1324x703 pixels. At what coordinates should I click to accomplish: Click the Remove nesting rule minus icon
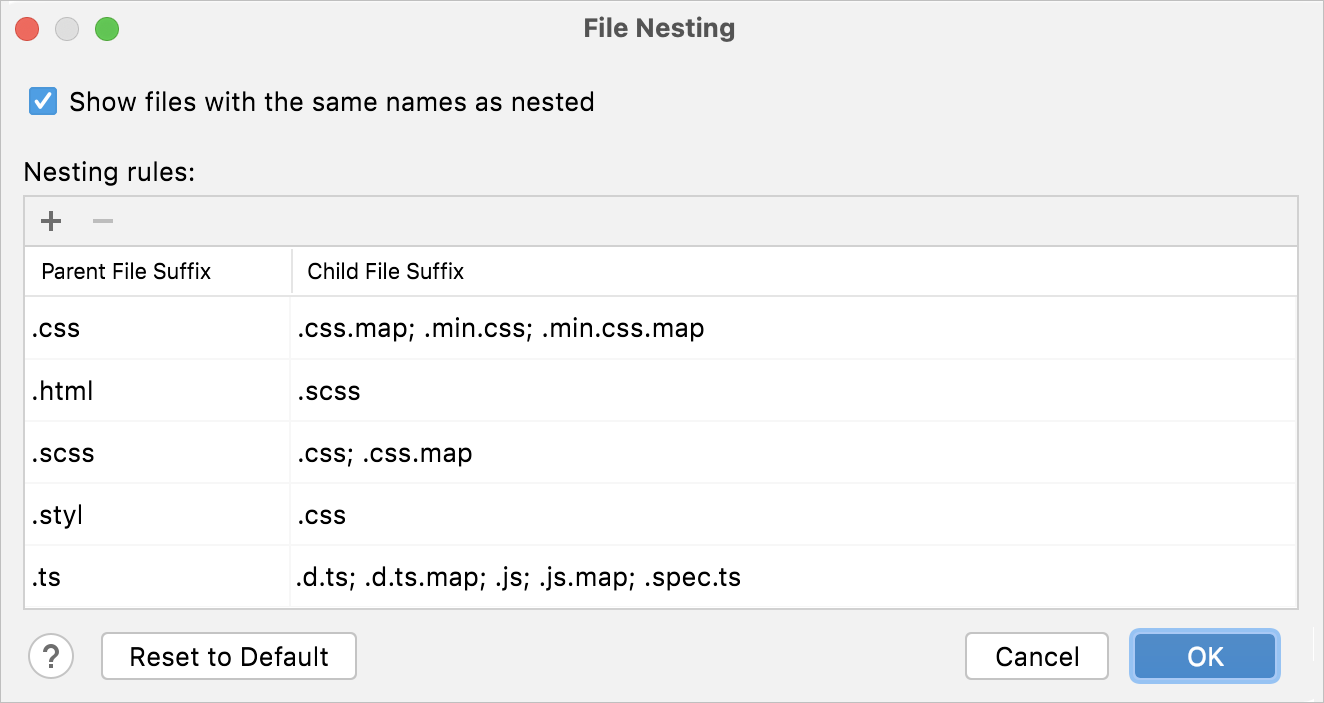pyautogui.click(x=101, y=220)
